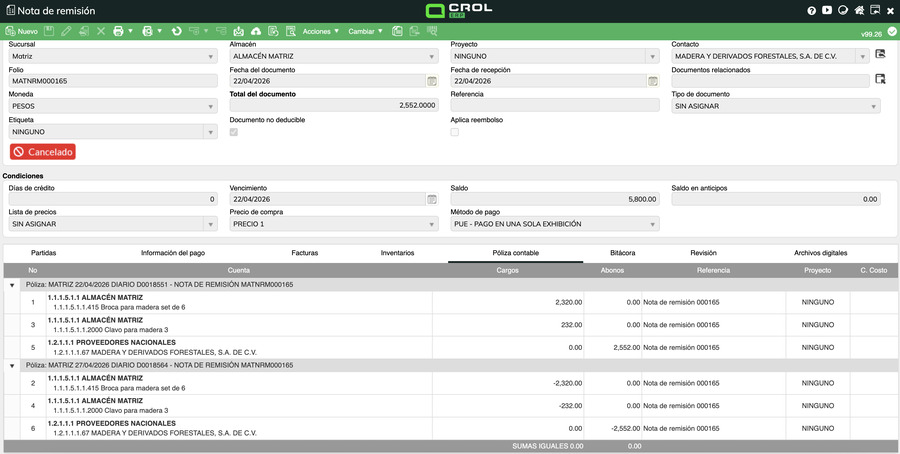Image resolution: width=900 pixels, height=454 pixels.
Task: Click the Nuevo toolbar button
Action: click(21, 32)
